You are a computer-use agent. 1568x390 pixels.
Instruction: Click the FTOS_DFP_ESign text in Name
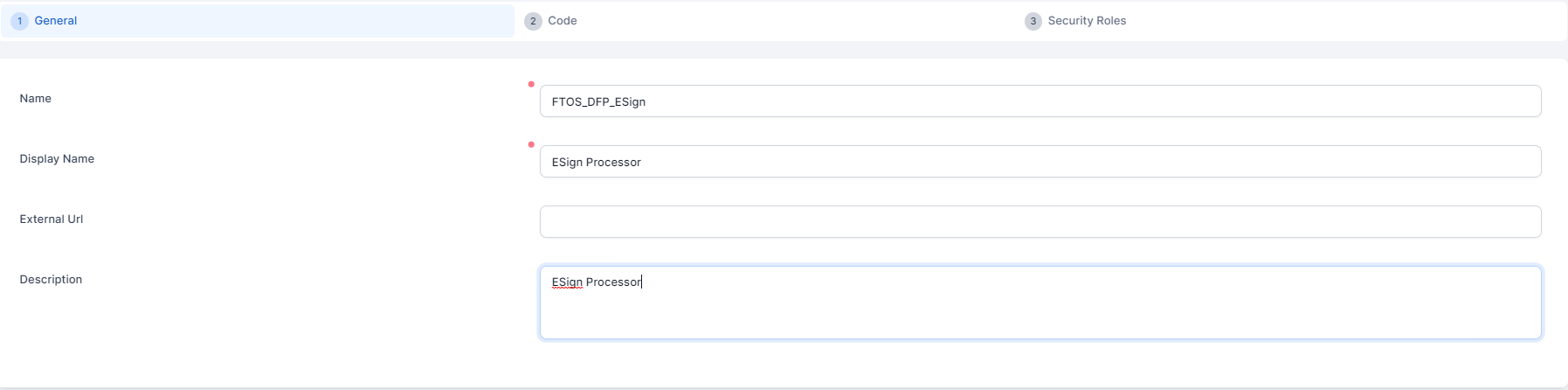tap(598, 102)
